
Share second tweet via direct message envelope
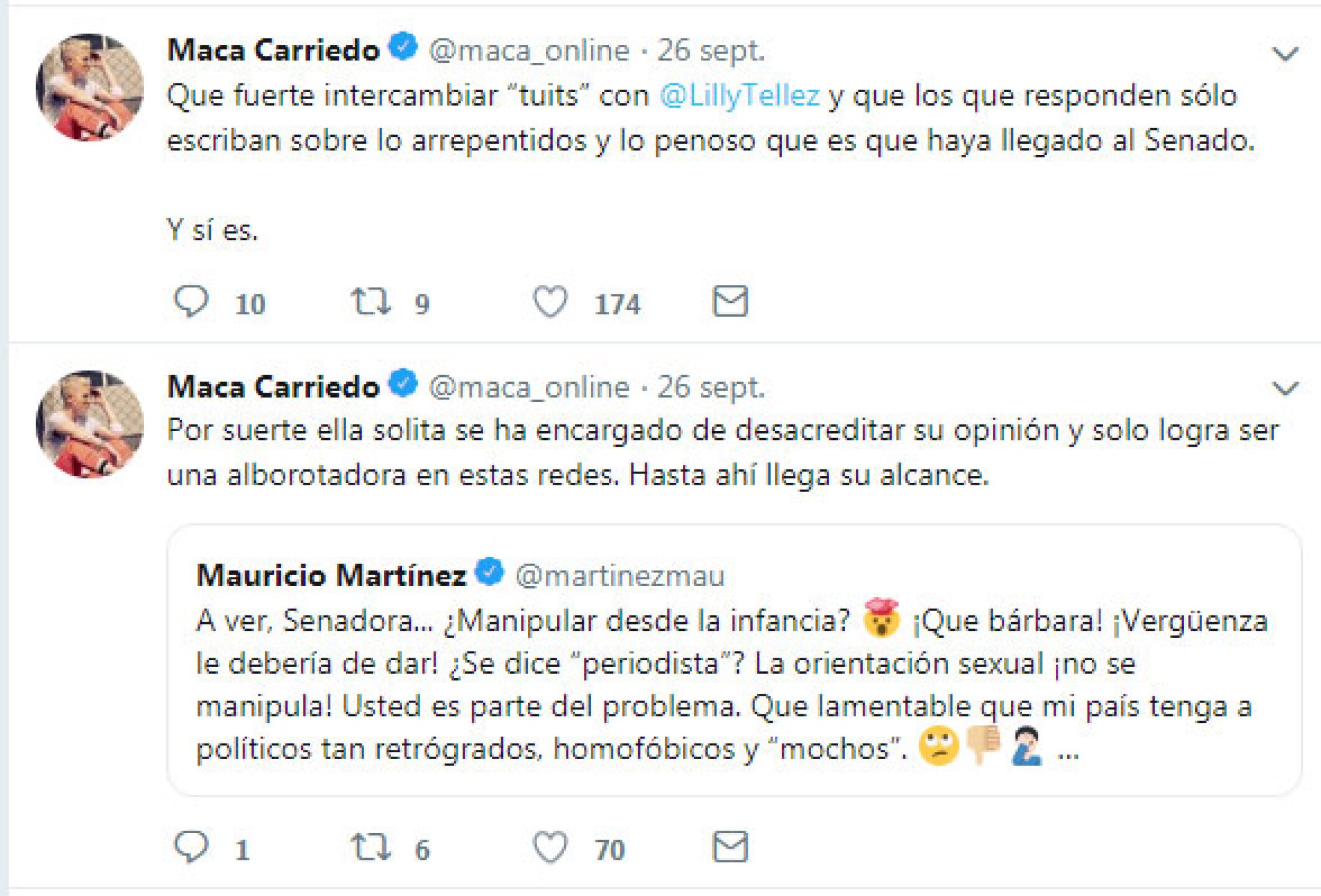[730, 847]
